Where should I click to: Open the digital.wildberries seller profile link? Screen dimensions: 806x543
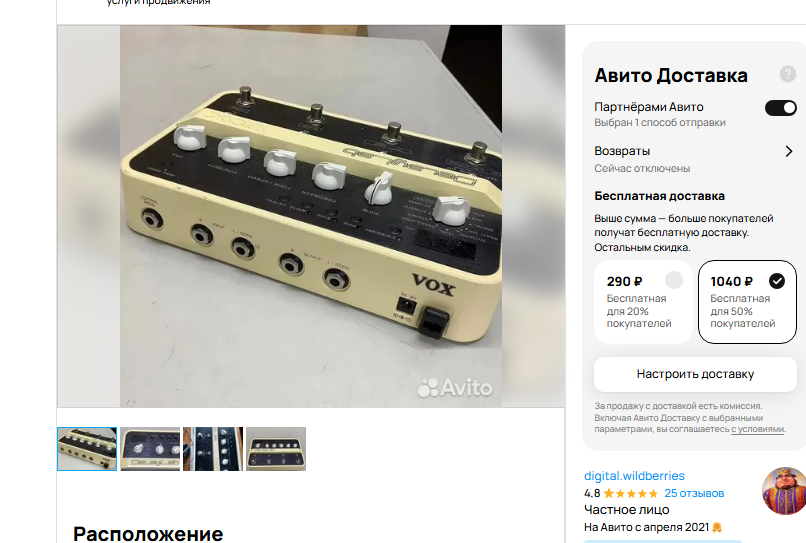[634, 476]
